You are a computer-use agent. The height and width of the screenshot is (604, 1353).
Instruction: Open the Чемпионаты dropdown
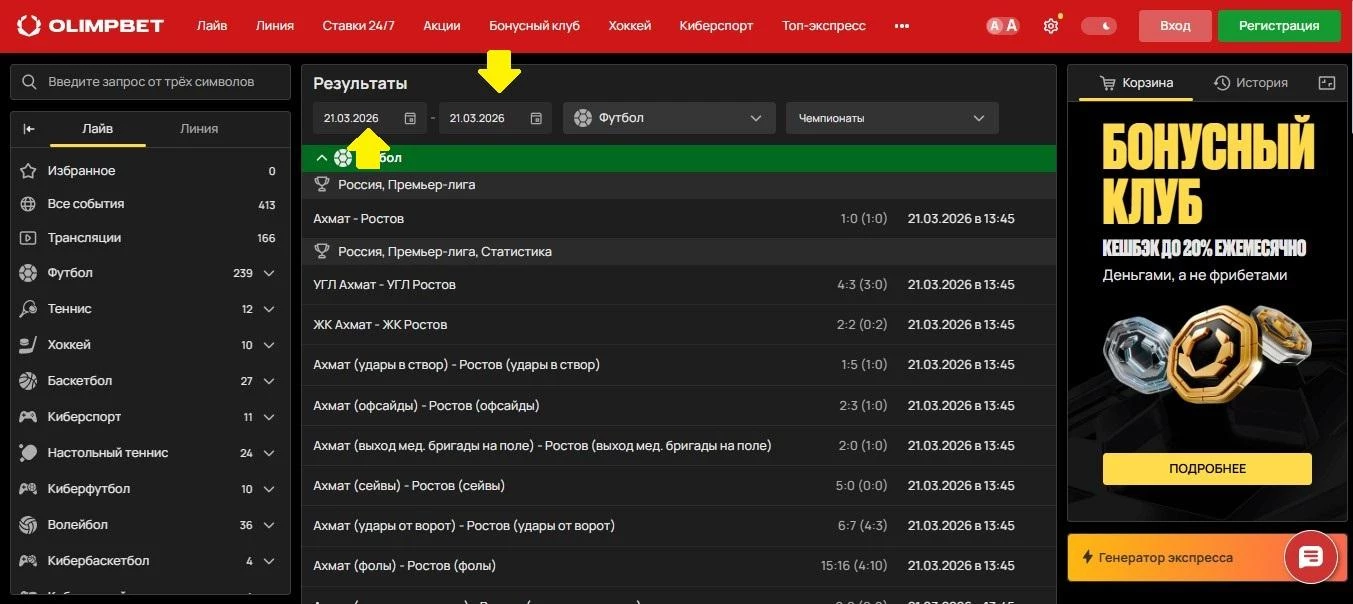(892, 118)
